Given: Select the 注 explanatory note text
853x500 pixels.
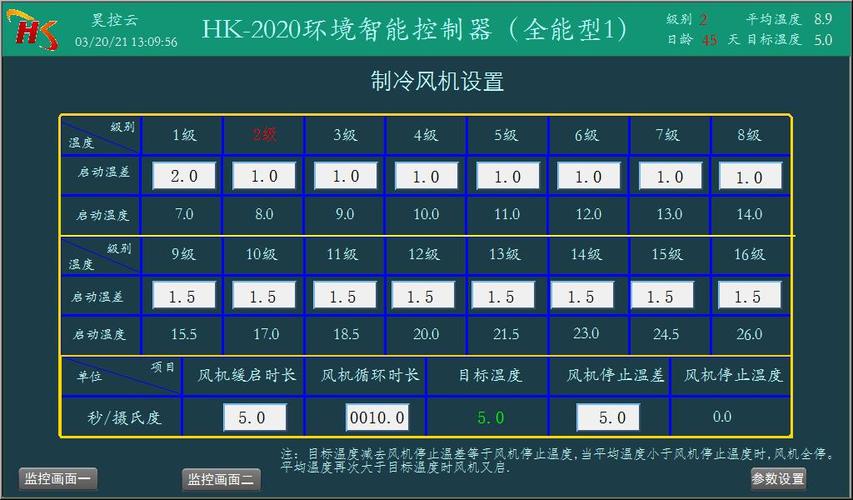Looking at the screenshot, I should [x=558, y=460].
